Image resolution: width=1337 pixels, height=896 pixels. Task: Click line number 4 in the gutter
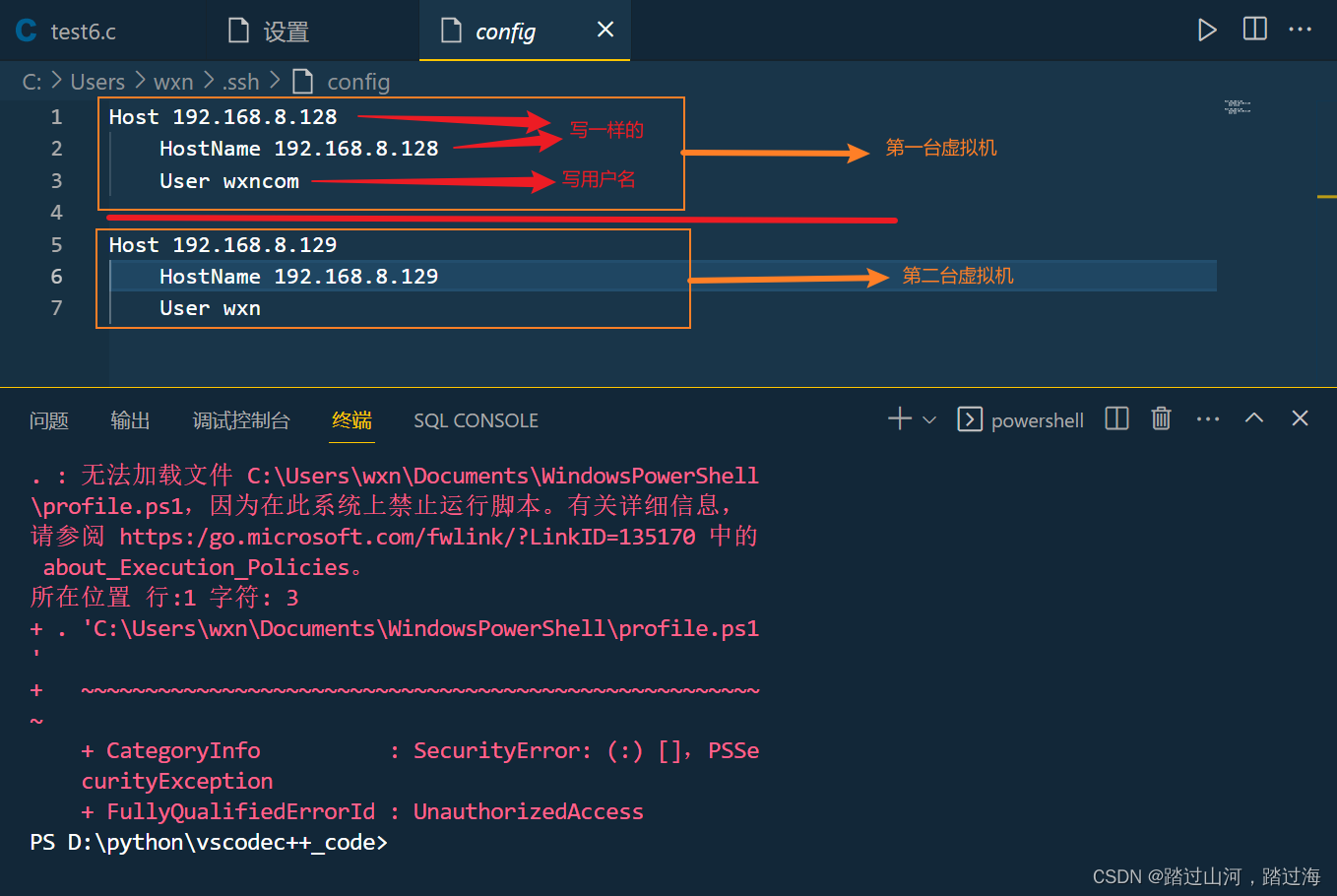coord(56,213)
